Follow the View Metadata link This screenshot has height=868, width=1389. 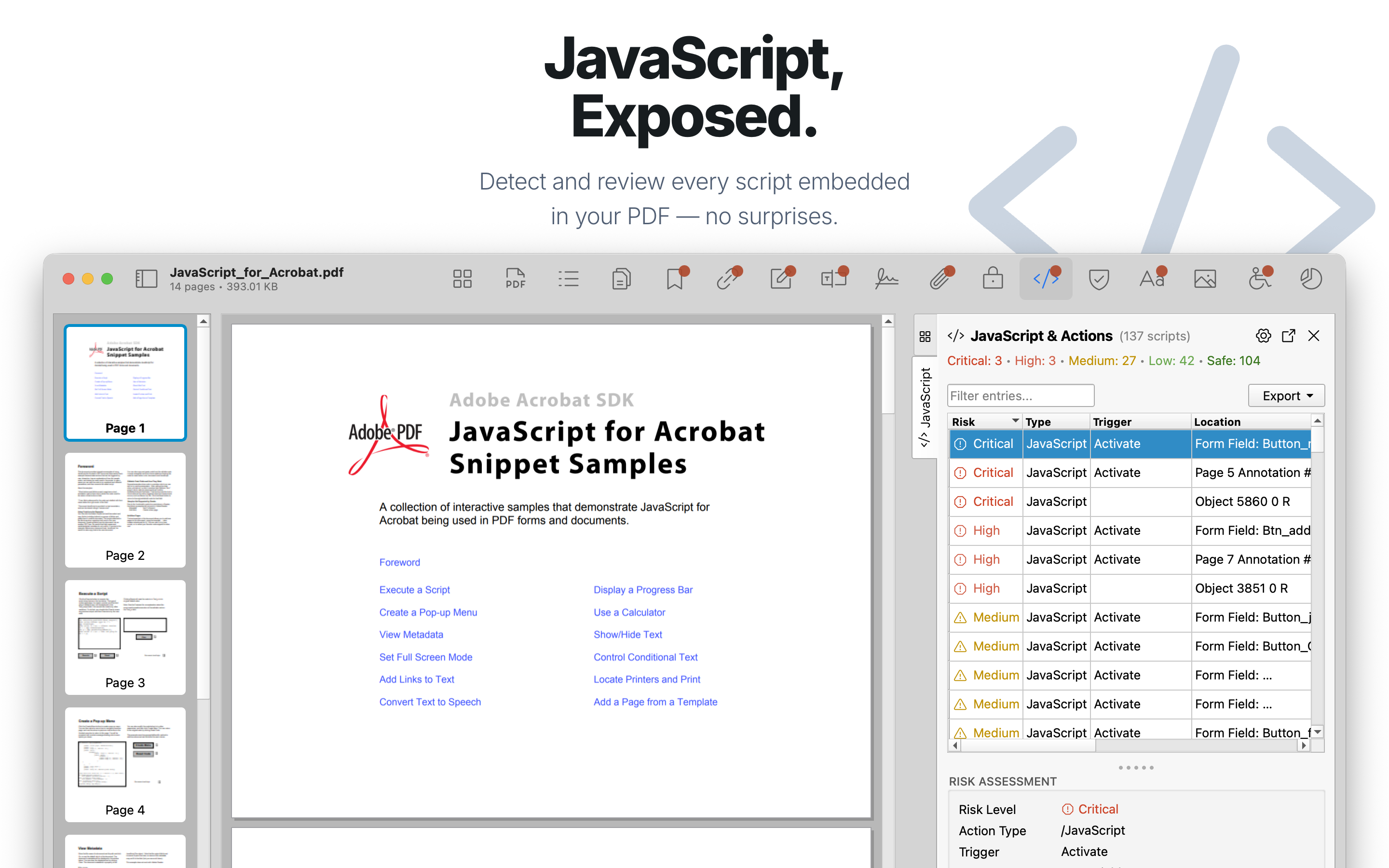click(x=411, y=634)
